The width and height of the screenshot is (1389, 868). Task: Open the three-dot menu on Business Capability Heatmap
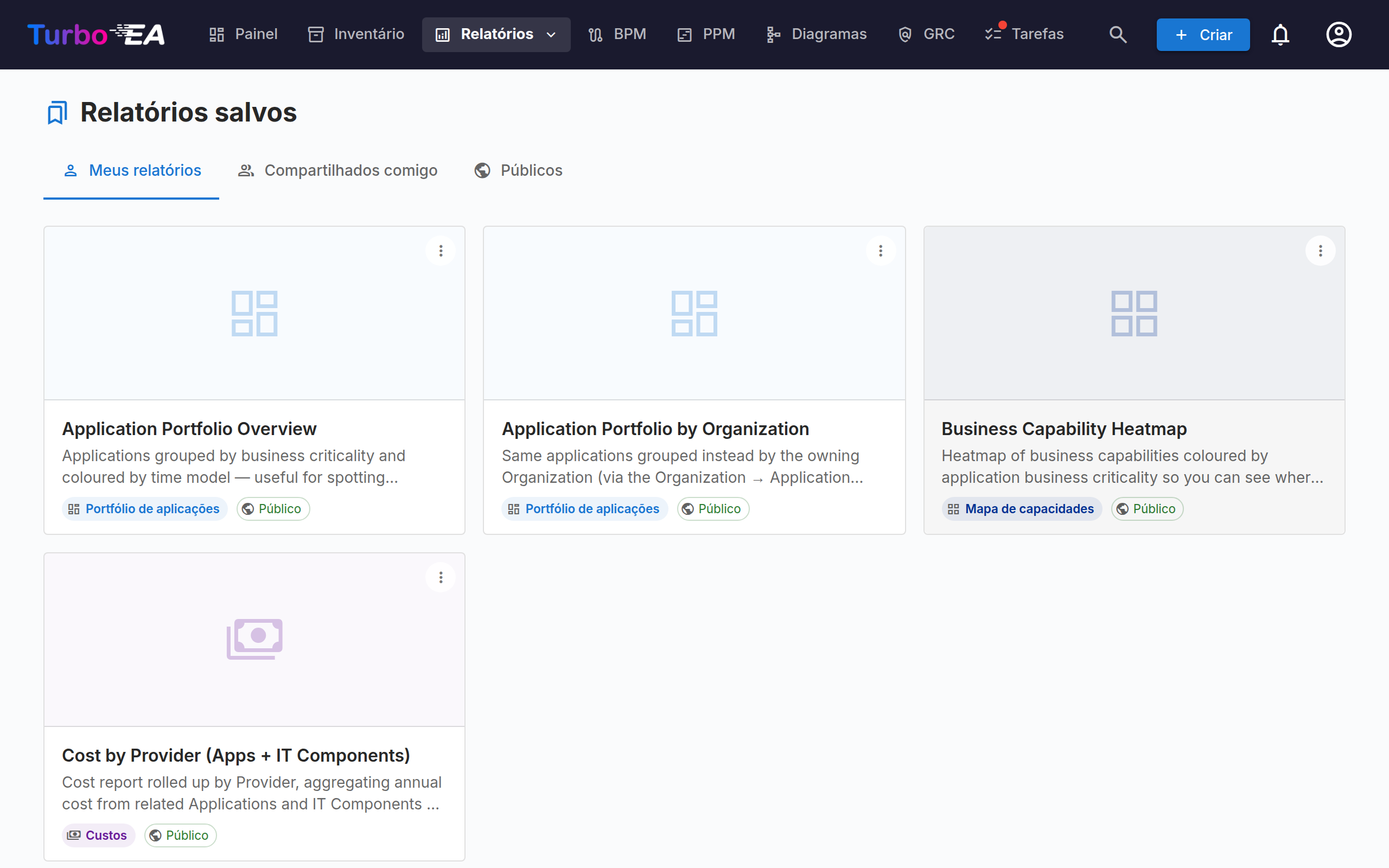coord(1320,251)
